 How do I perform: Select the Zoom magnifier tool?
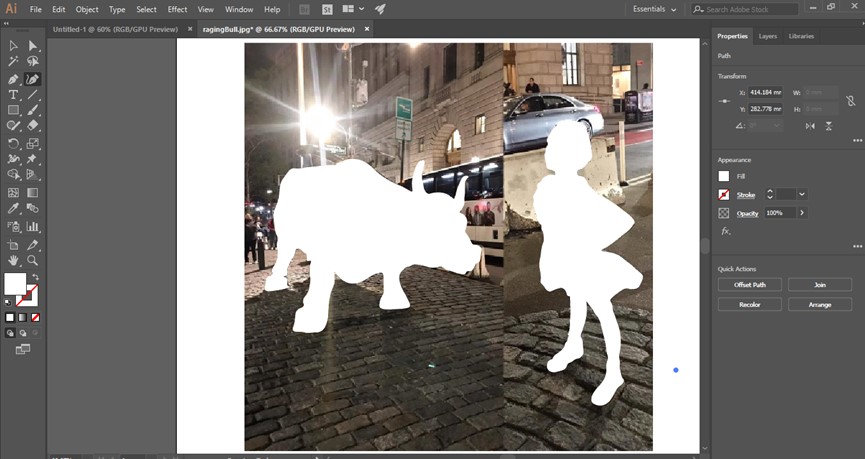pyautogui.click(x=33, y=260)
